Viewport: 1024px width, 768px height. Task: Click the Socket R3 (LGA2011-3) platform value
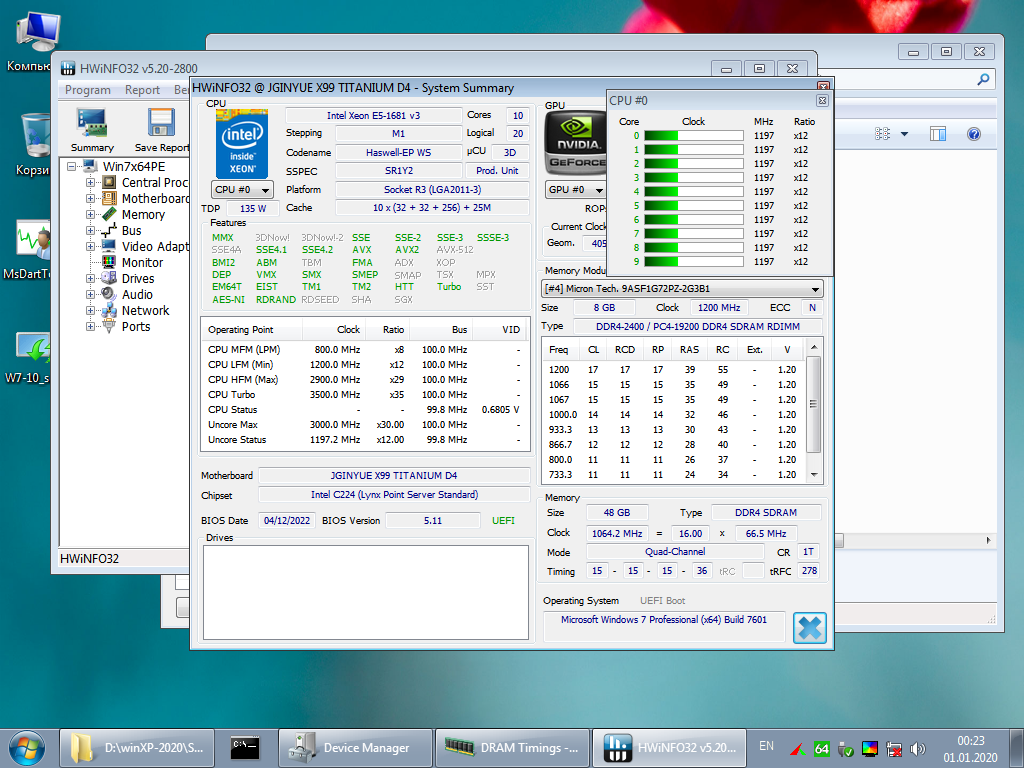coord(432,189)
